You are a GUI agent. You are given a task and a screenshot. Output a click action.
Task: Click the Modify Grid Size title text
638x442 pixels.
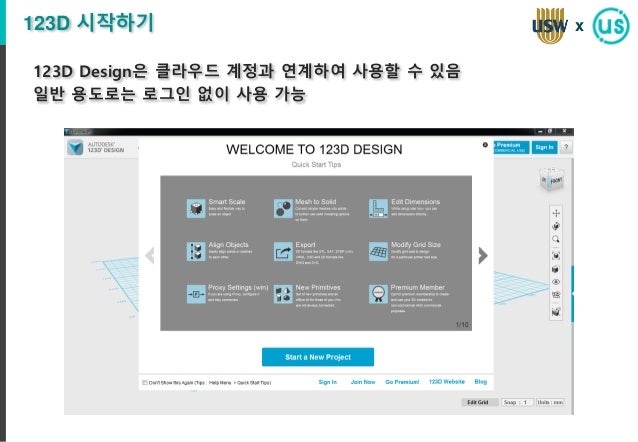(416, 245)
